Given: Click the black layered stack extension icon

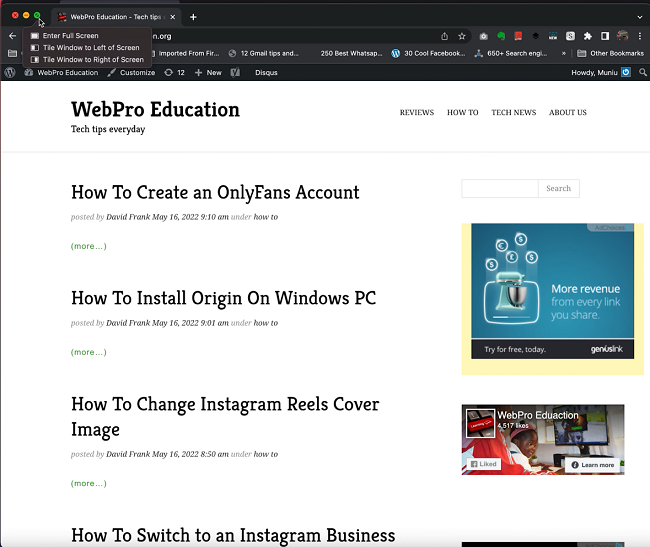Looking at the screenshot, I should point(536,36).
